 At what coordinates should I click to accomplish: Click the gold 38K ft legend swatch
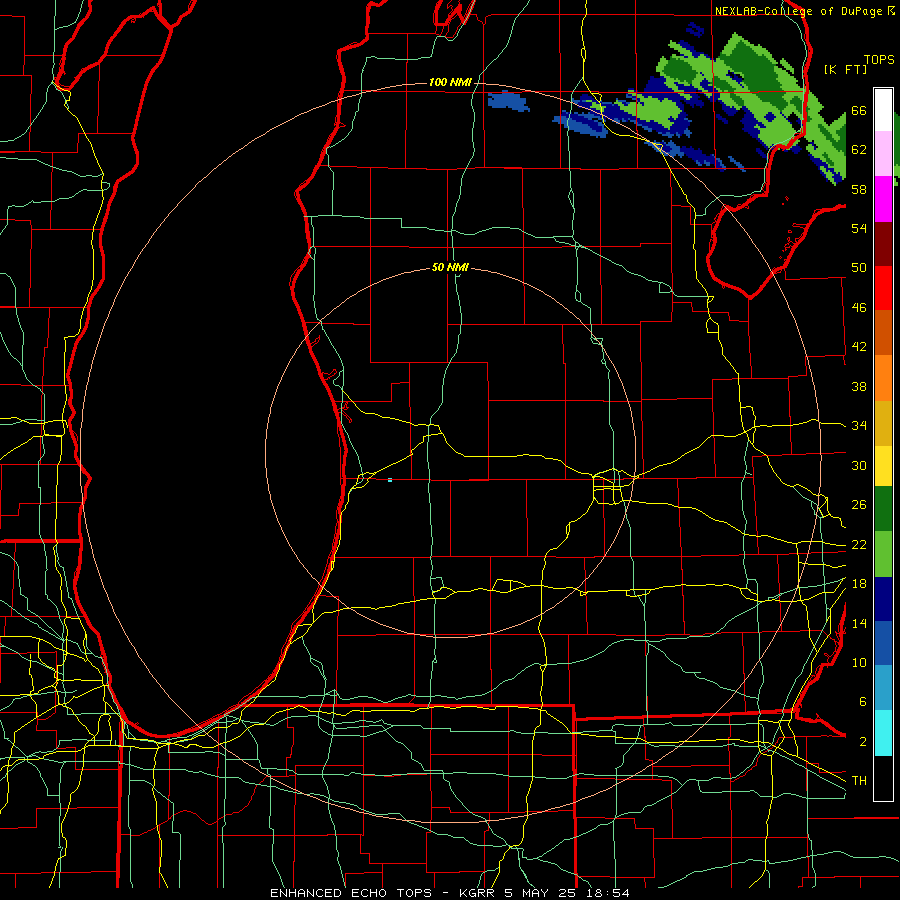(x=883, y=423)
